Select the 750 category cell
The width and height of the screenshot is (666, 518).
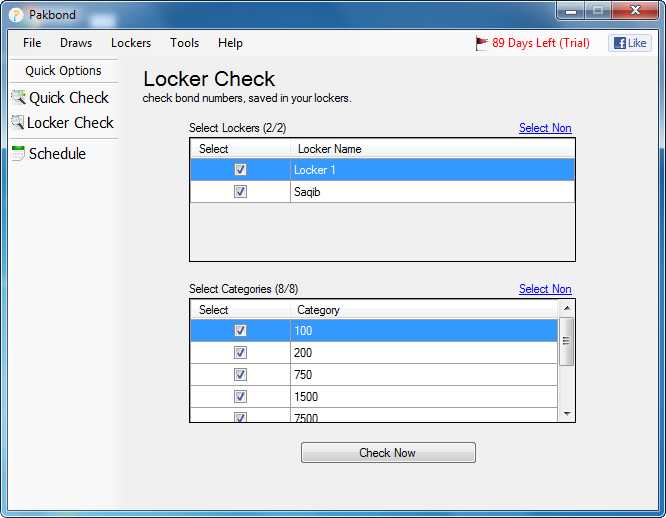[424, 375]
